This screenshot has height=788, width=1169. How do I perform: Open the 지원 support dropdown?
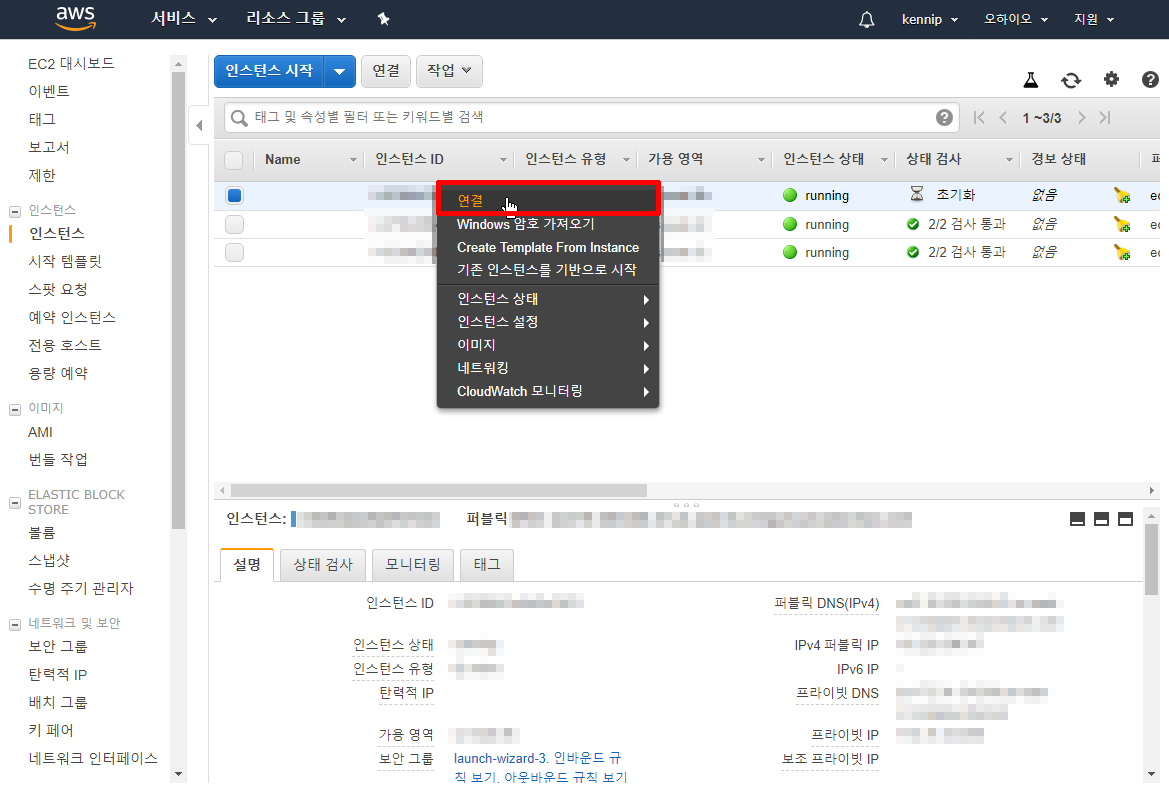[1094, 19]
